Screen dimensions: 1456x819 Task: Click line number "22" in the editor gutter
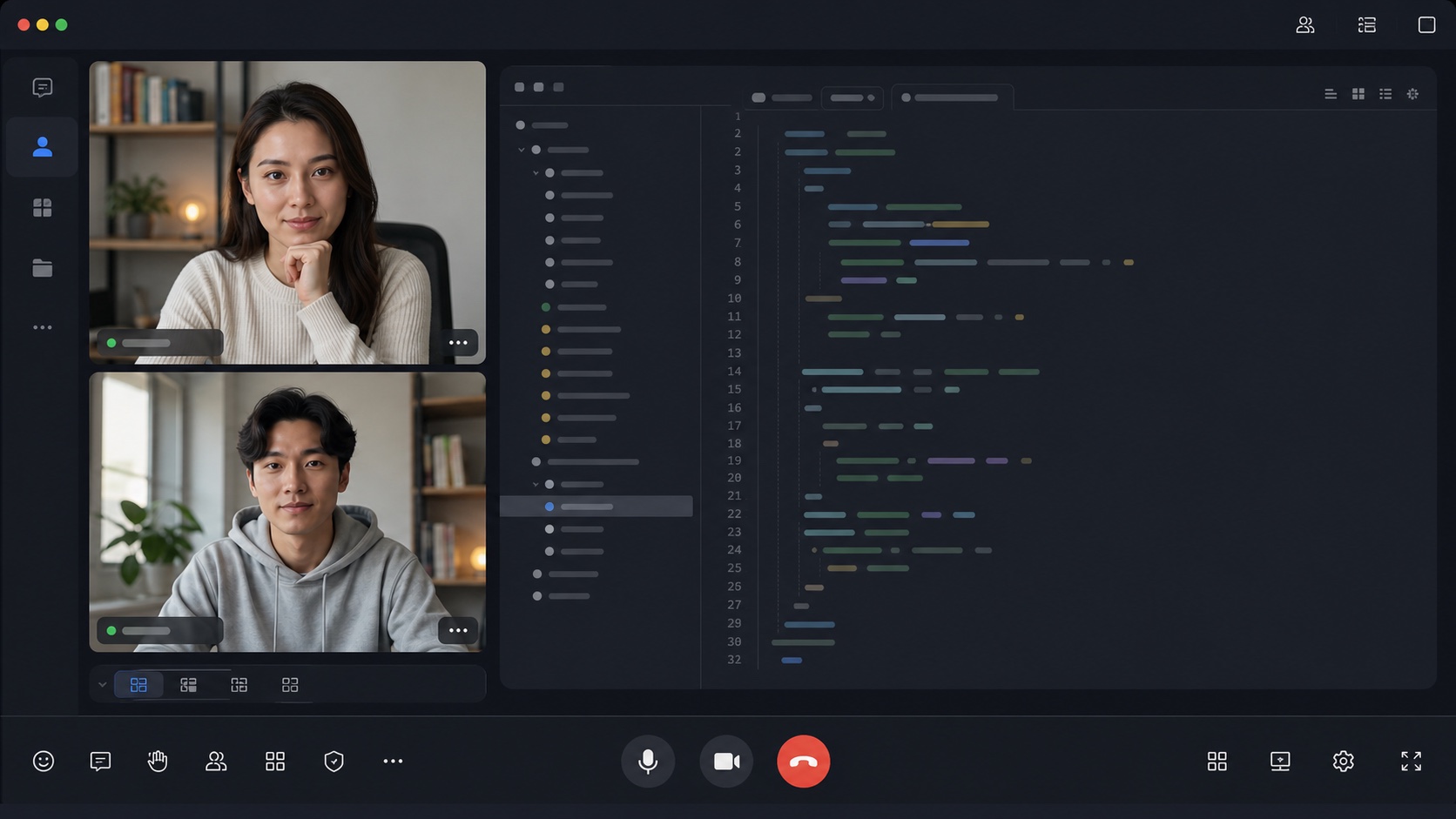click(x=734, y=514)
